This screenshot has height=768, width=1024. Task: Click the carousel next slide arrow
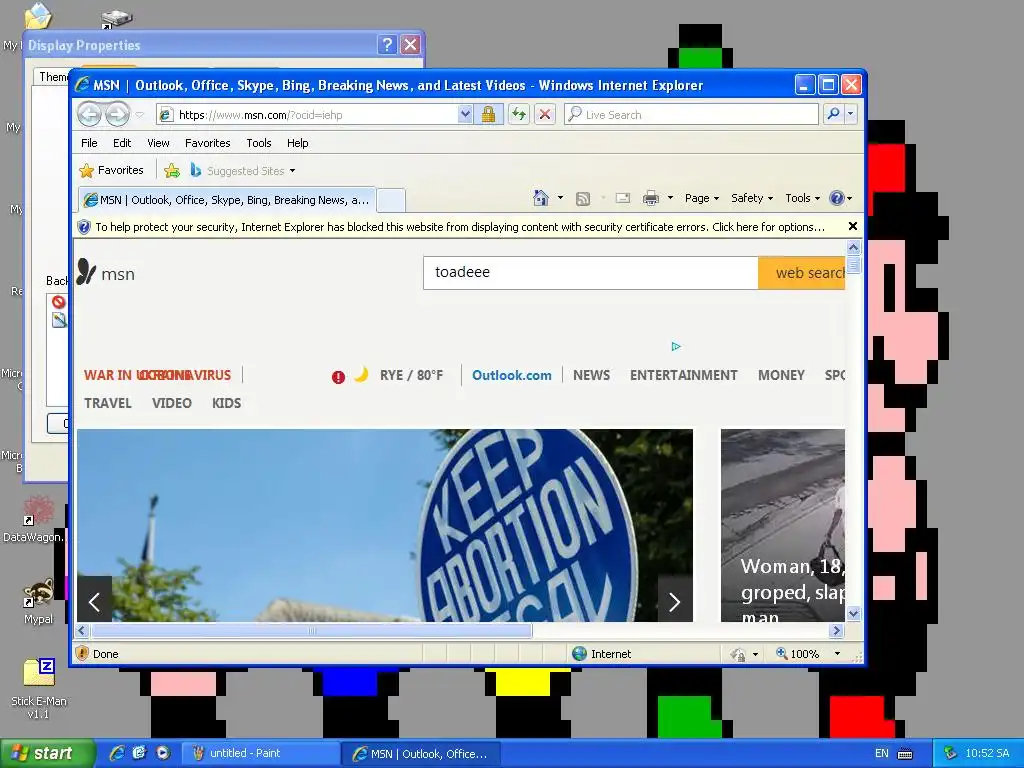pyautogui.click(x=675, y=601)
